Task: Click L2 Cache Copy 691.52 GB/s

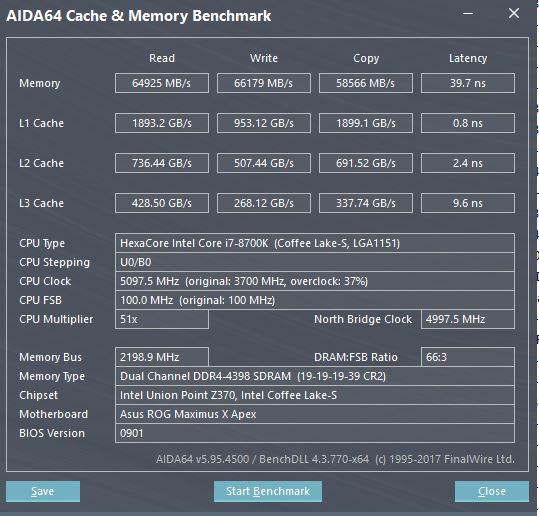Action: 366,163
